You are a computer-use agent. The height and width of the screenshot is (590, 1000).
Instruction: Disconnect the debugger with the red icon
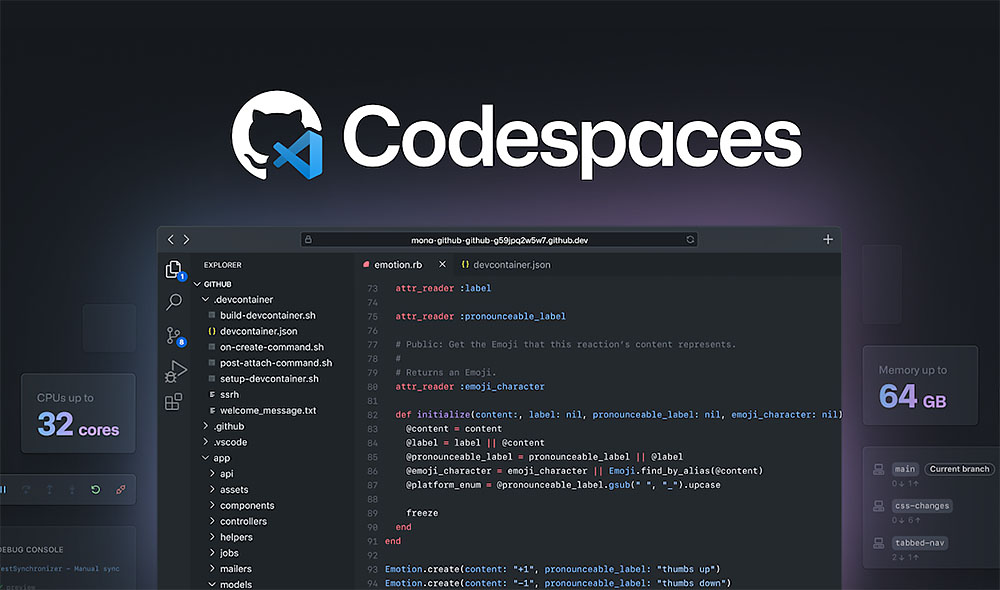pyautogui.click(x=121, y=490)
